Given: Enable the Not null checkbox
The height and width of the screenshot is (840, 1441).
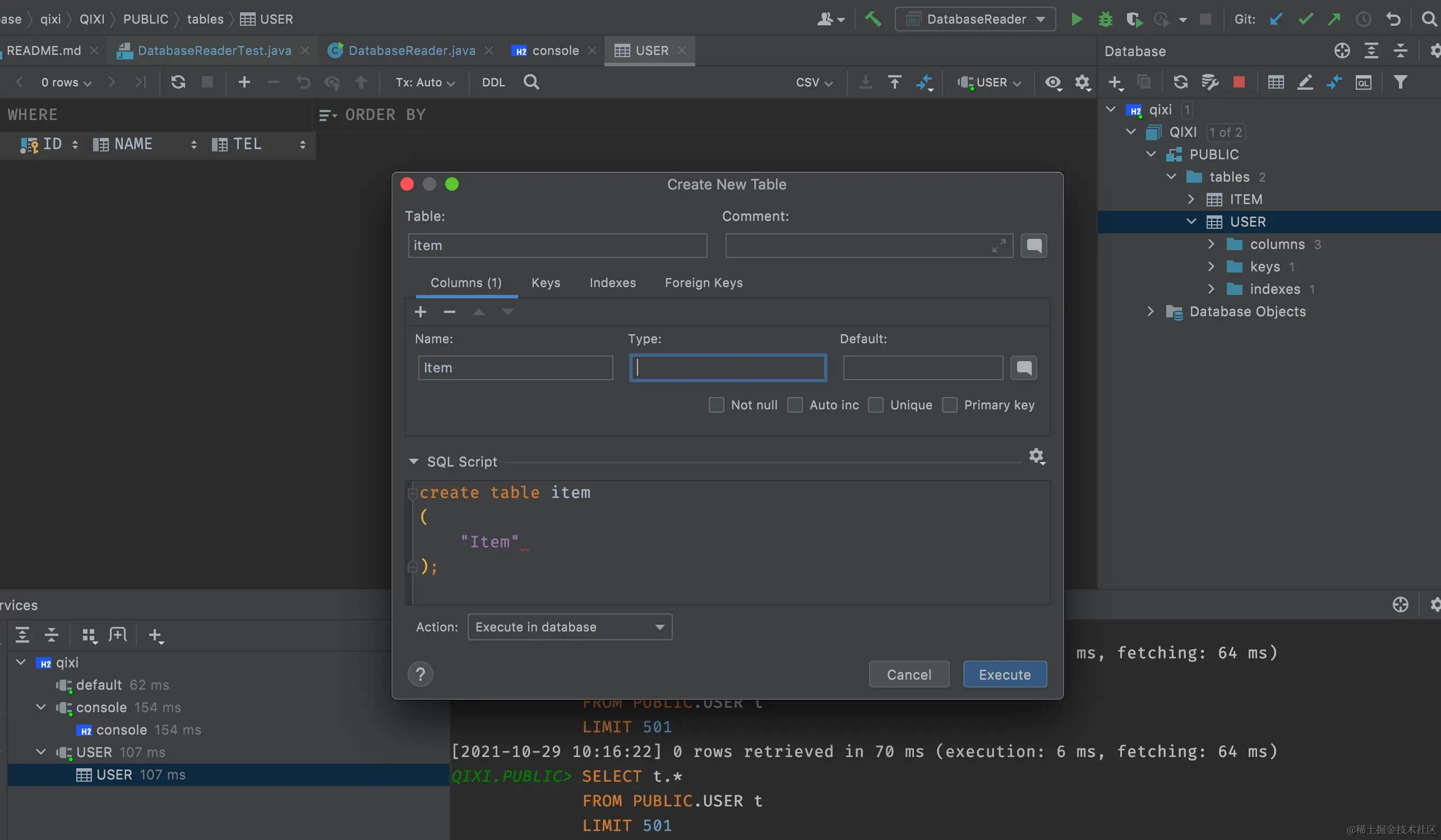Looking at the screenshot, I should pyautogui.click(x=716, y=405).
